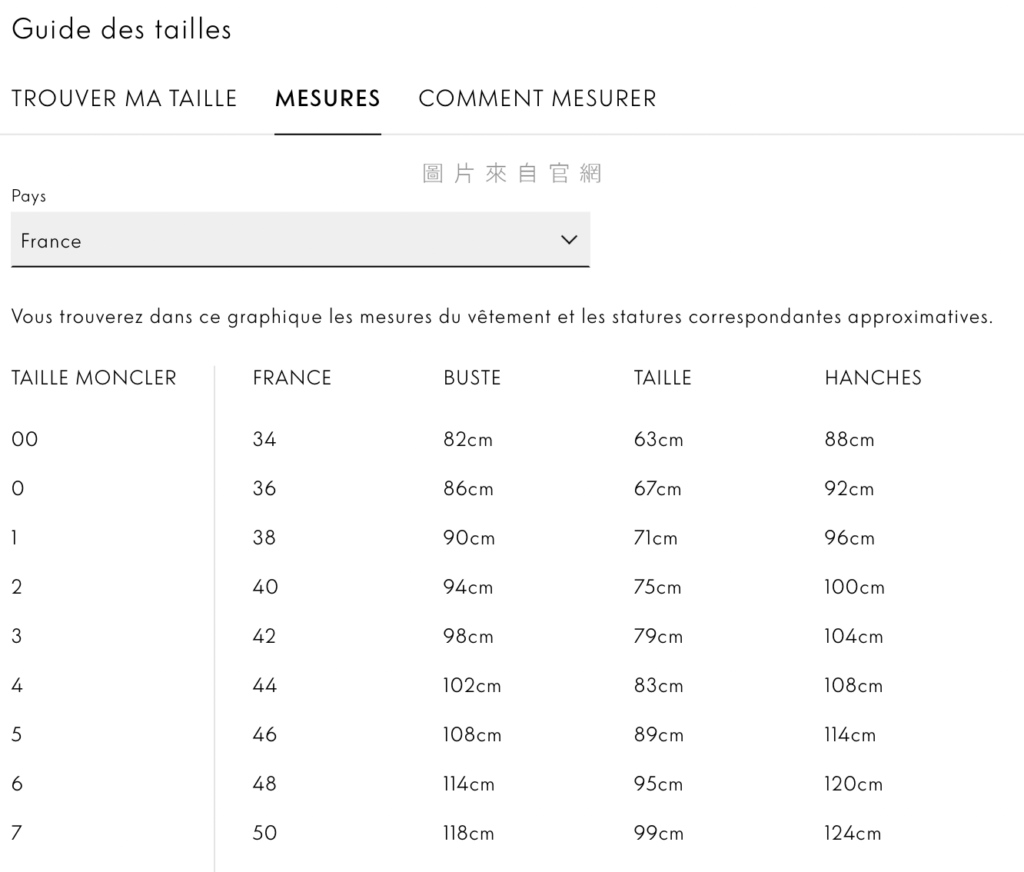Viewport: 1024px width, 872px height.
Task: Switch to COMMENT MESURER tab
Action: point(537,99)
